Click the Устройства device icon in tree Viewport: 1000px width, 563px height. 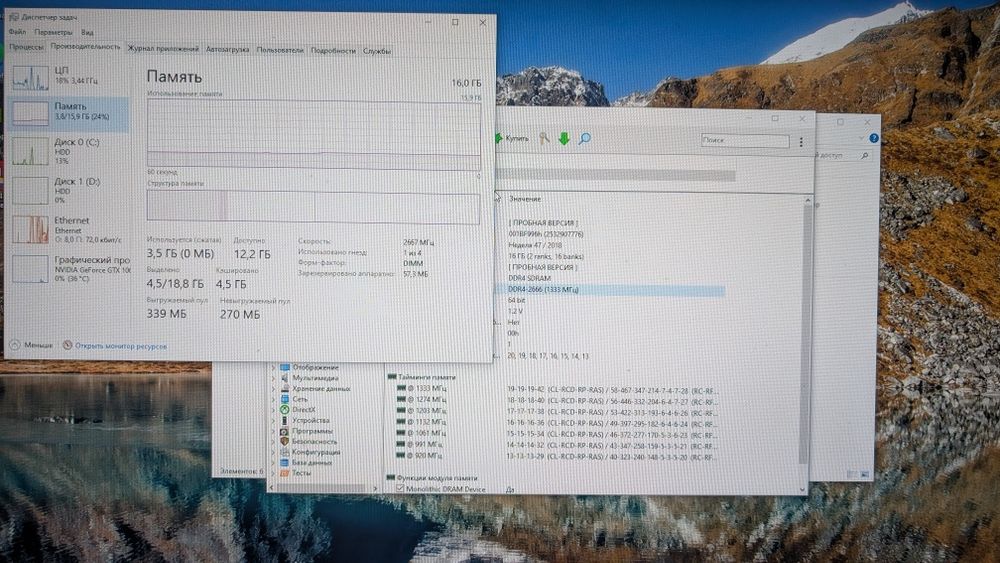pyautogui.click(x=284, y=420)
